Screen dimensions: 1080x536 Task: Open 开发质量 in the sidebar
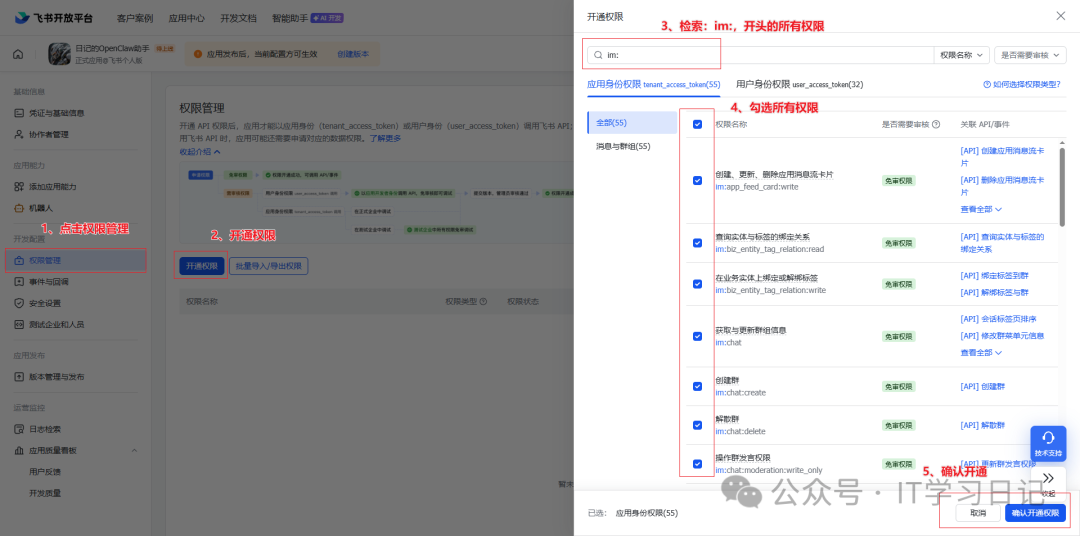click(x=45, y=493)
